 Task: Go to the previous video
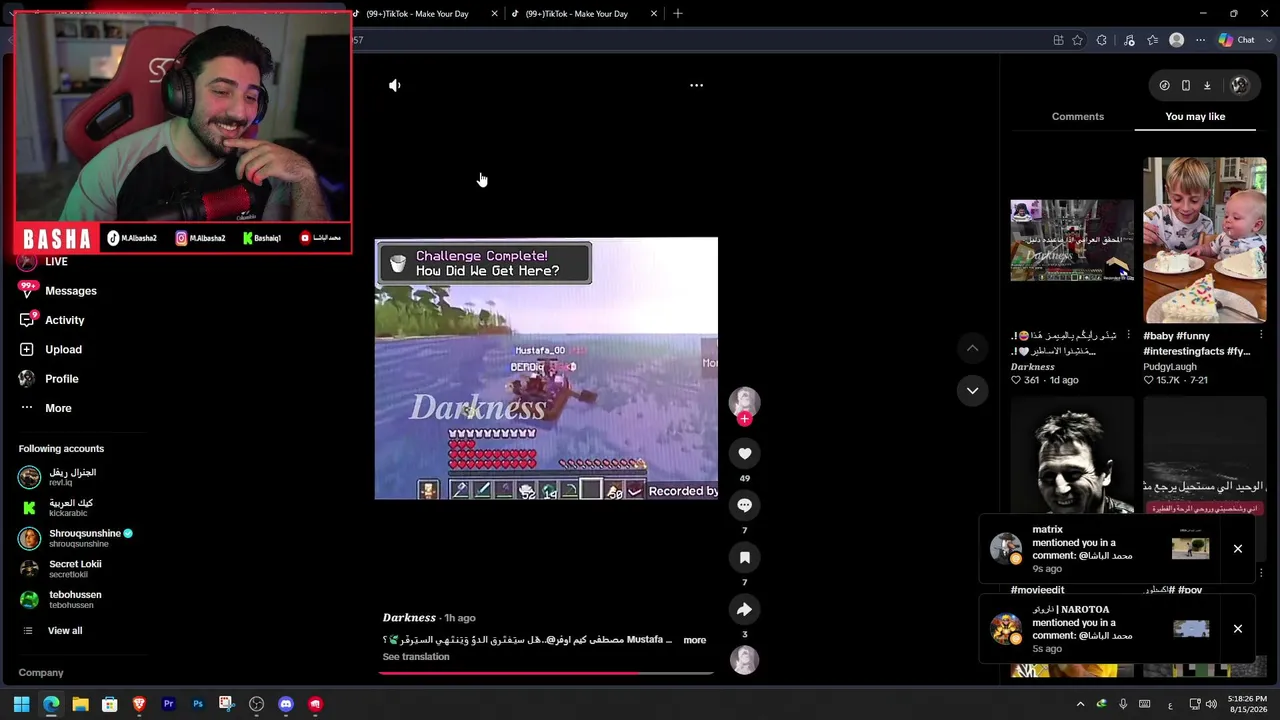coord(972,348)
